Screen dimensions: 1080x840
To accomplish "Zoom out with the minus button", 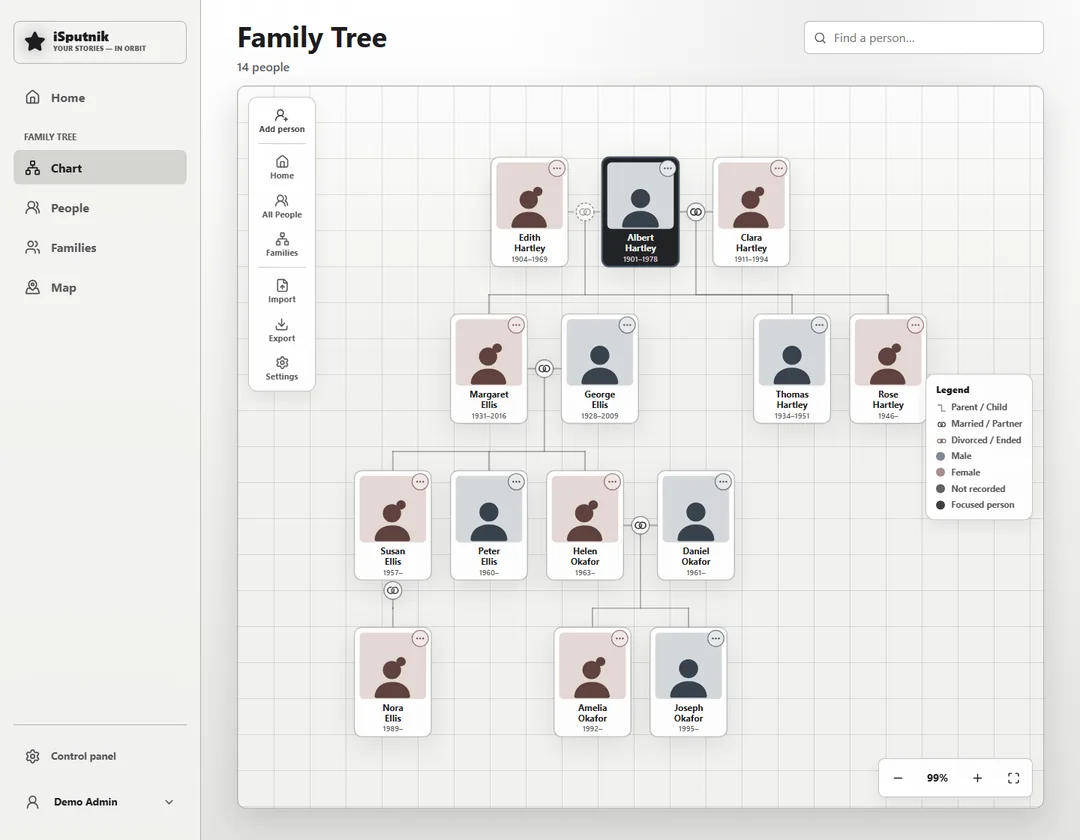I will [898, 778].
